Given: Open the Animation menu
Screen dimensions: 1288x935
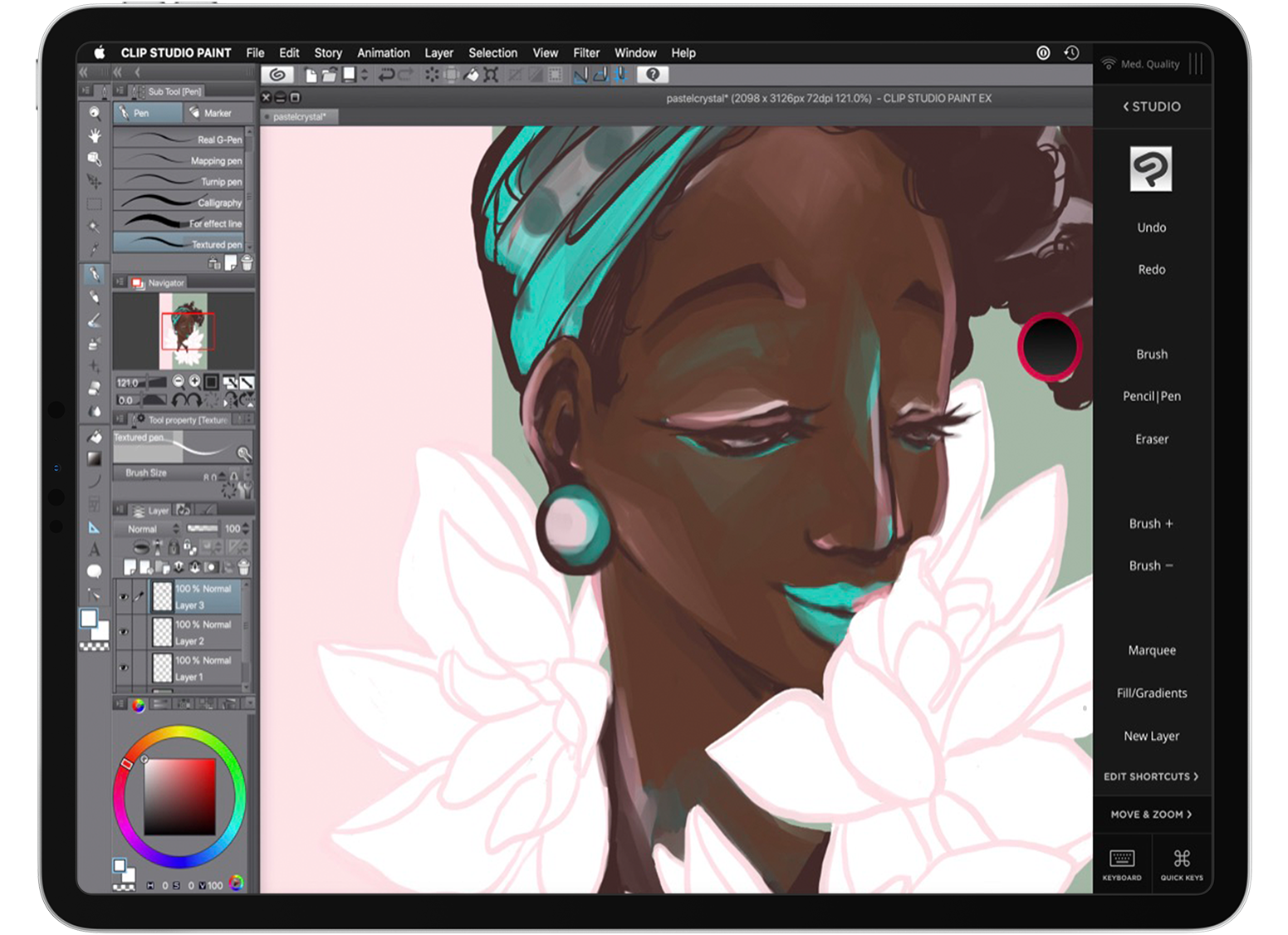Looking at the screenshot, I should click(384, 52).
